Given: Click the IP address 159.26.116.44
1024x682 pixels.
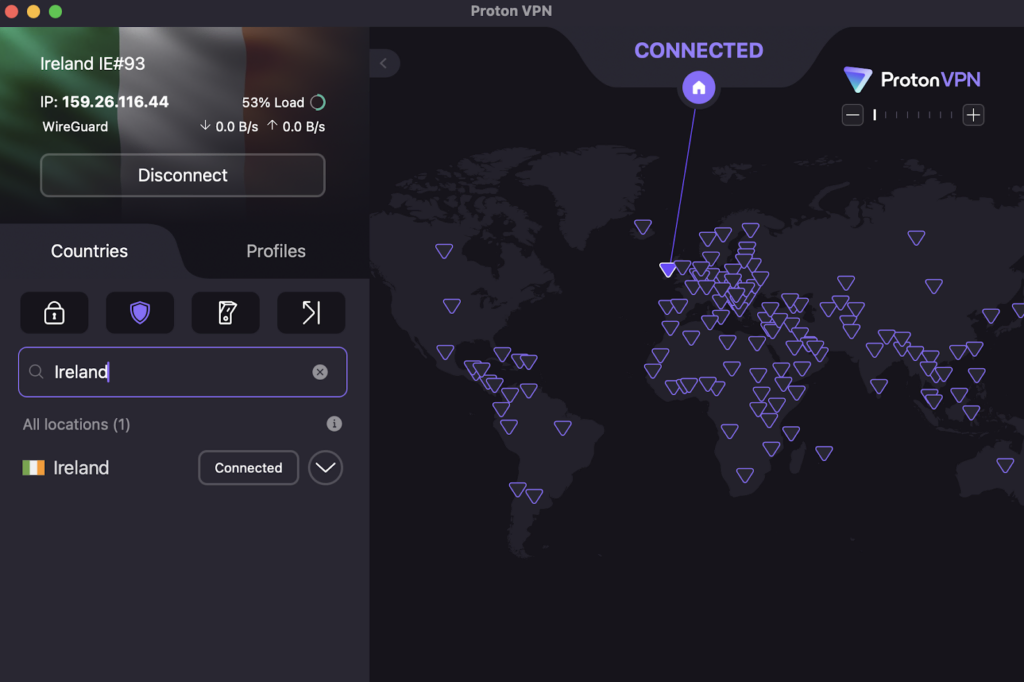Looking at the screenshot, I should click(116, 102).
